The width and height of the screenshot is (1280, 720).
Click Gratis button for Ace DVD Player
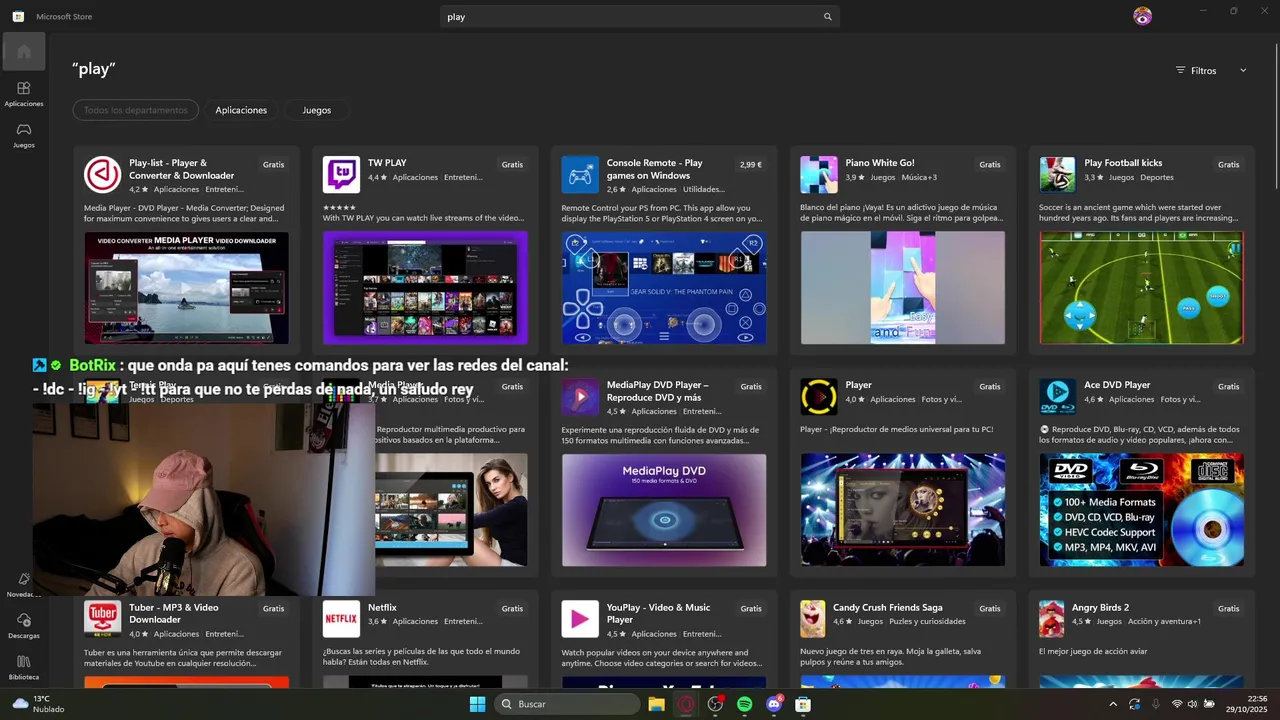(1229, 387)
